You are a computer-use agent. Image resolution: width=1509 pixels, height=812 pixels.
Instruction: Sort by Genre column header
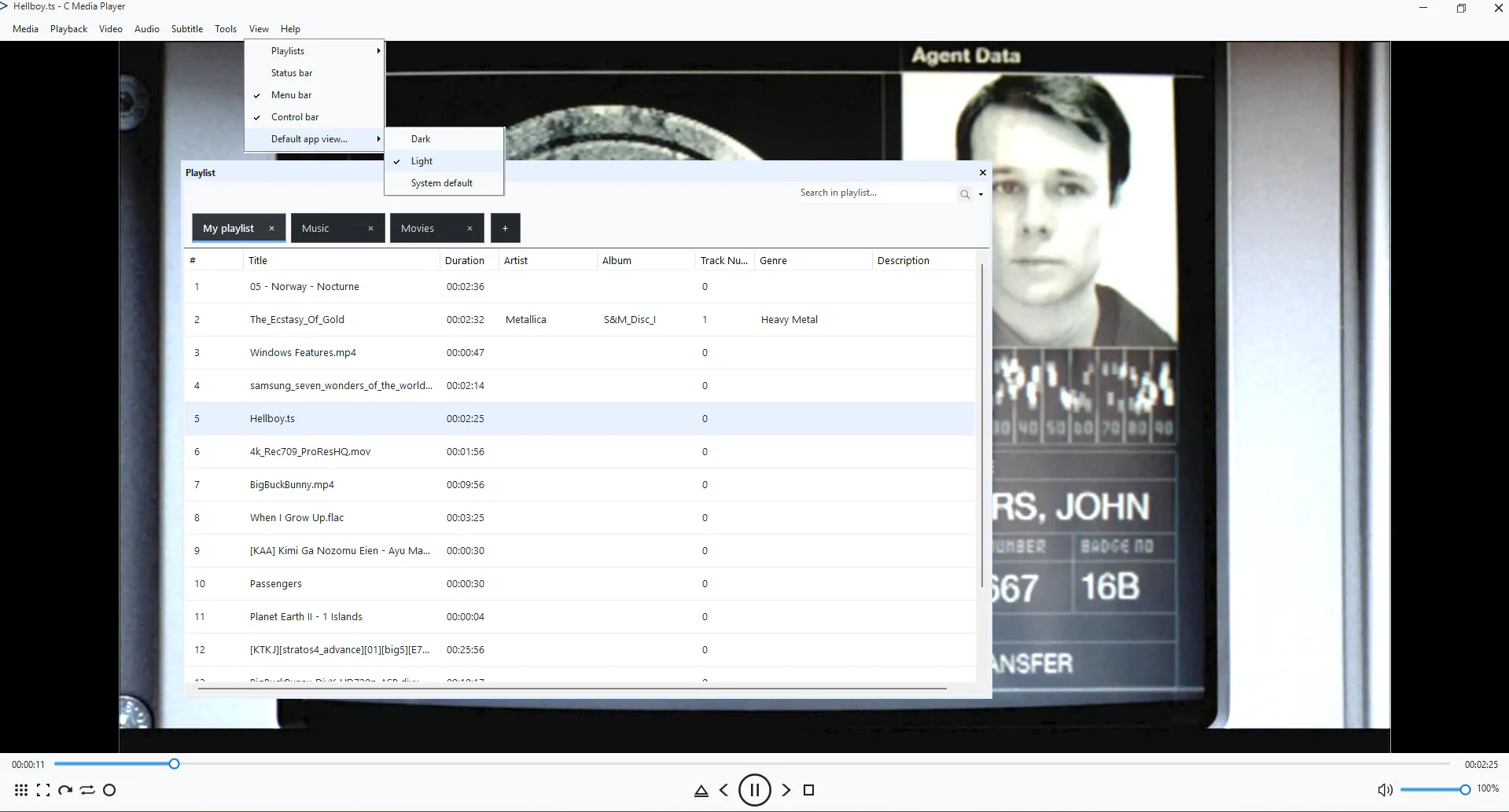[813, 260]
